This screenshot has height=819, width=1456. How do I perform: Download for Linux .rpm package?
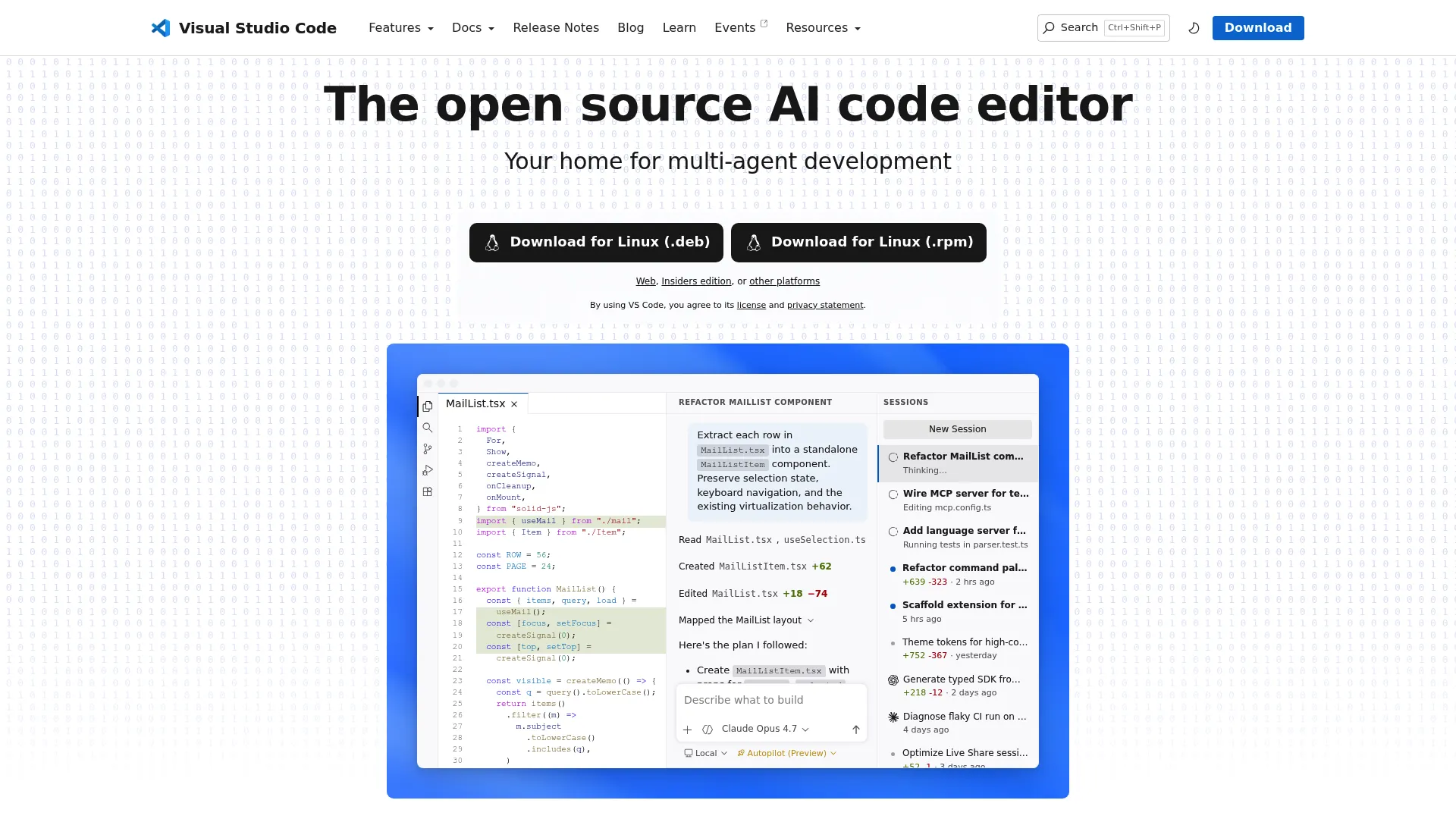pyautogui.click(x=858, y=243)
